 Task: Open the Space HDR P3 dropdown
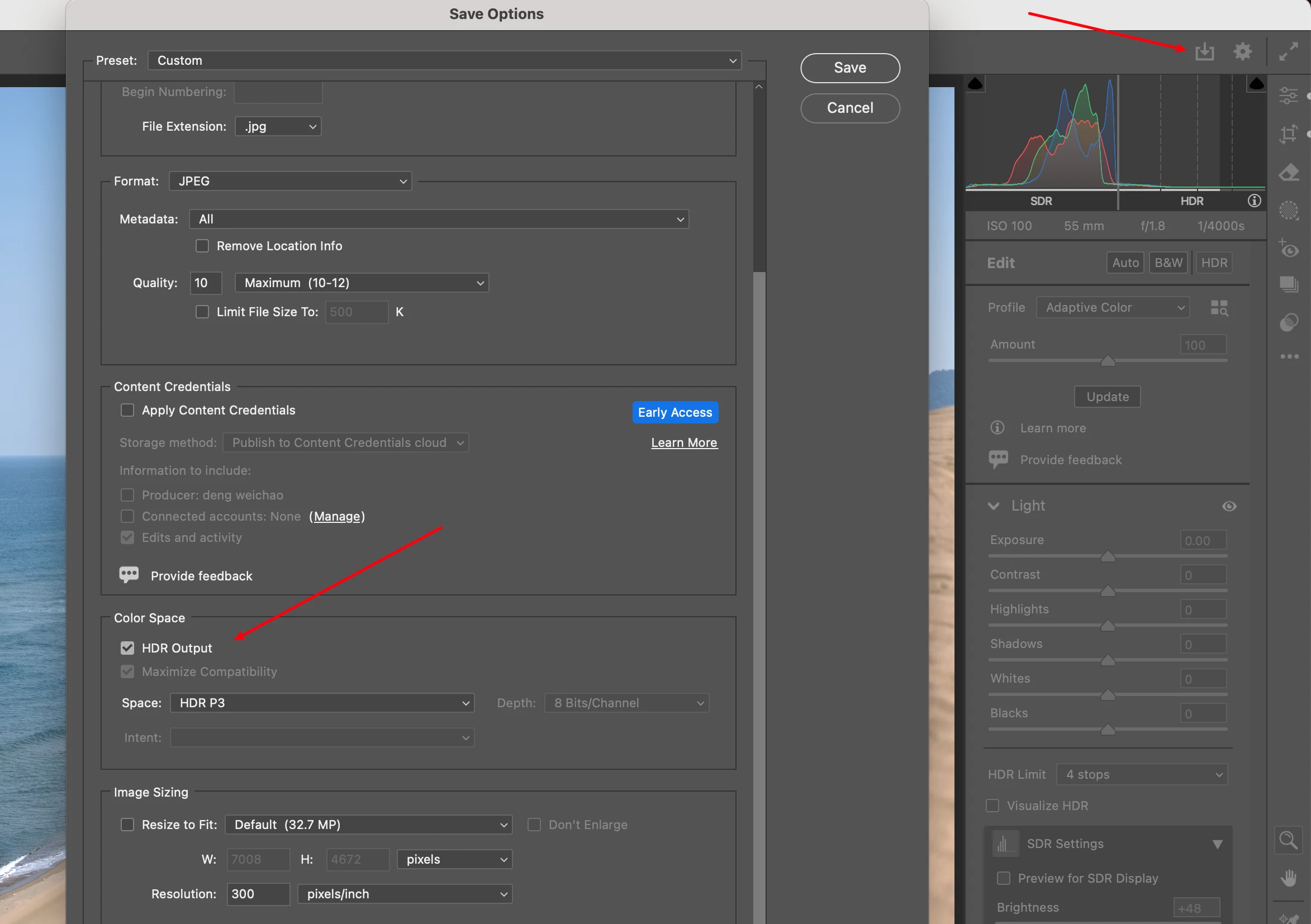pyautogui.click(x=322, y=703)
